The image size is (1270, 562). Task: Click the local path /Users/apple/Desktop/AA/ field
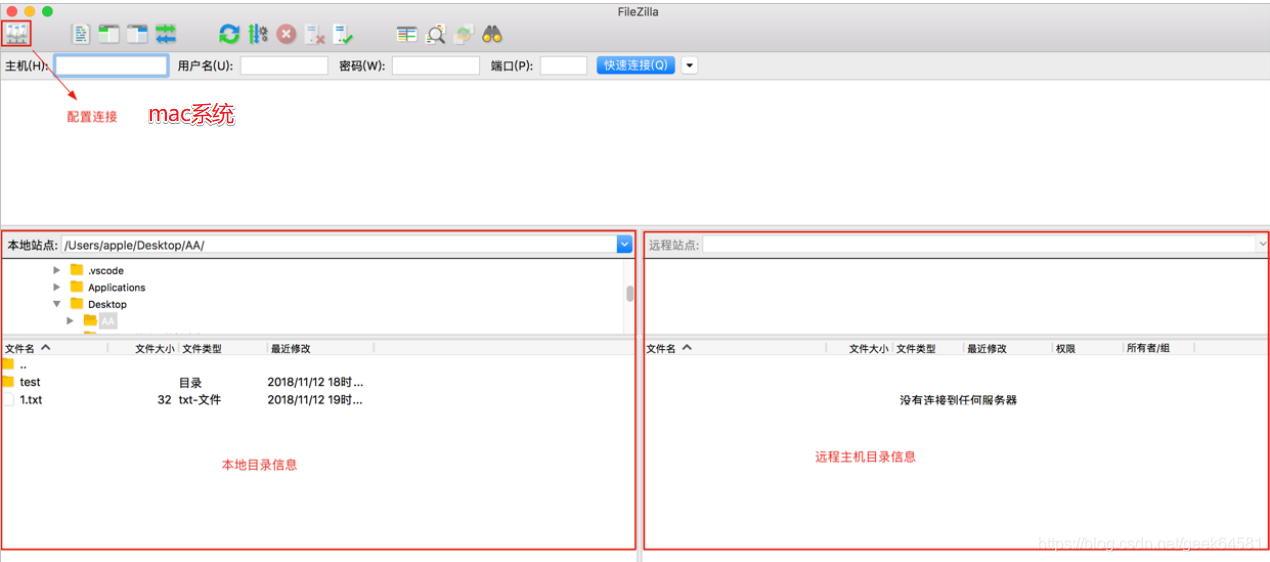[x=339, y=244]
